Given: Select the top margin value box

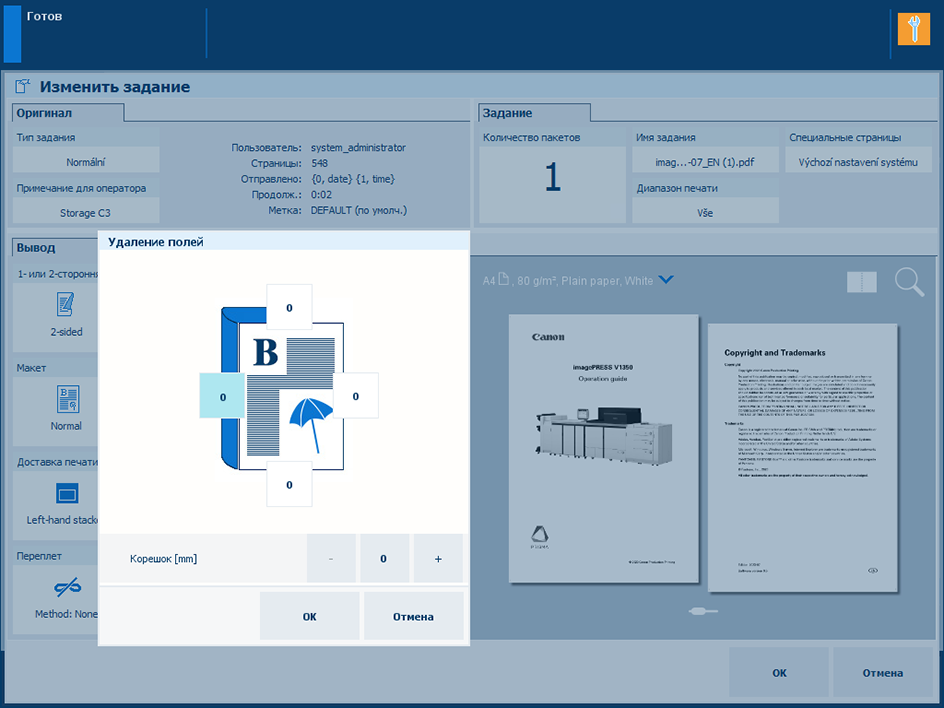Looking at the screenshot, I should click(289, 307).
